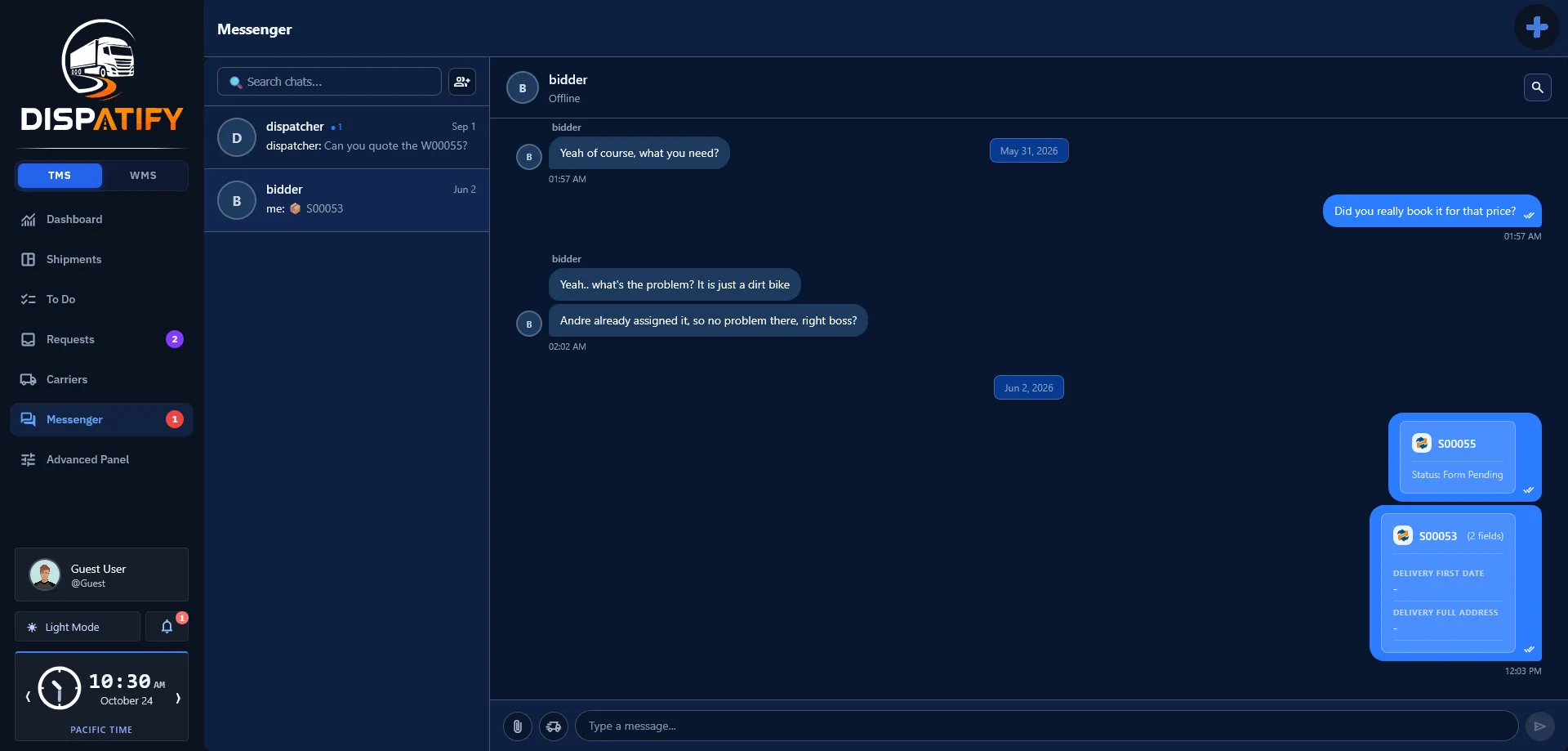Screen dimensions: 1568x751
Task: Search within the bidder conversation
Action: pos(1537,87)
